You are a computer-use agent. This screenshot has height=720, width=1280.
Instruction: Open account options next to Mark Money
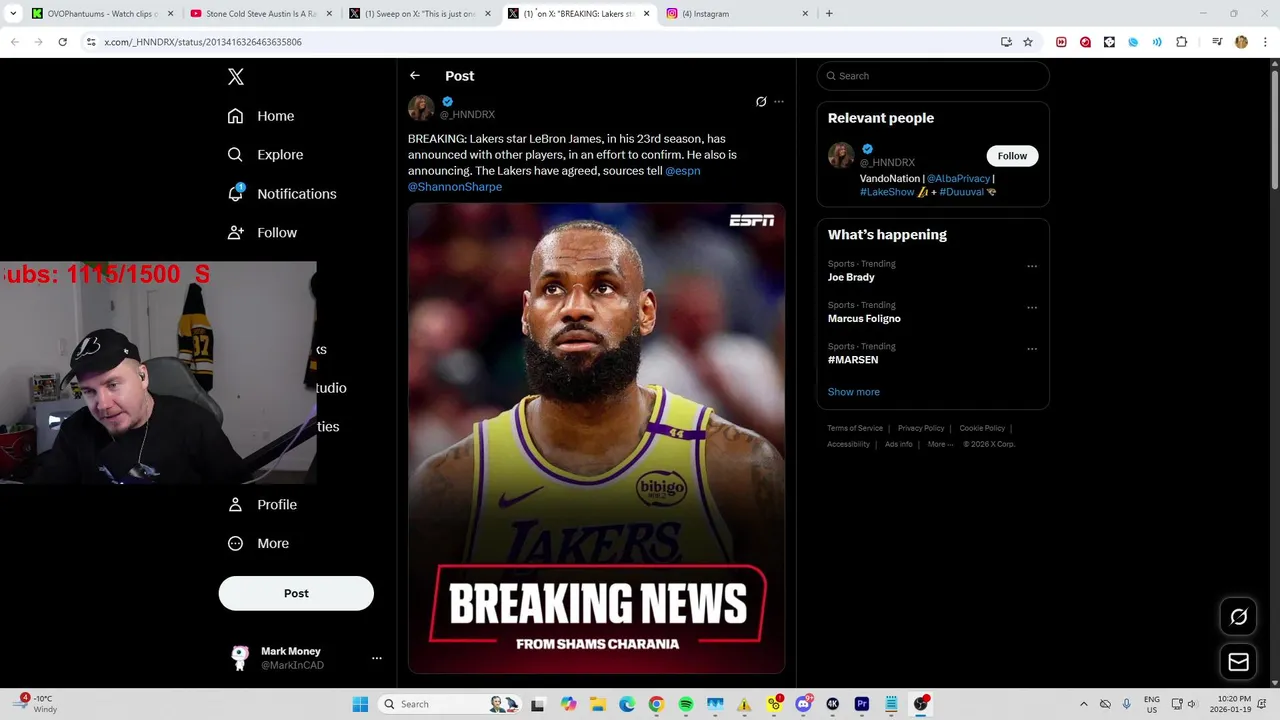pos(377,658)
